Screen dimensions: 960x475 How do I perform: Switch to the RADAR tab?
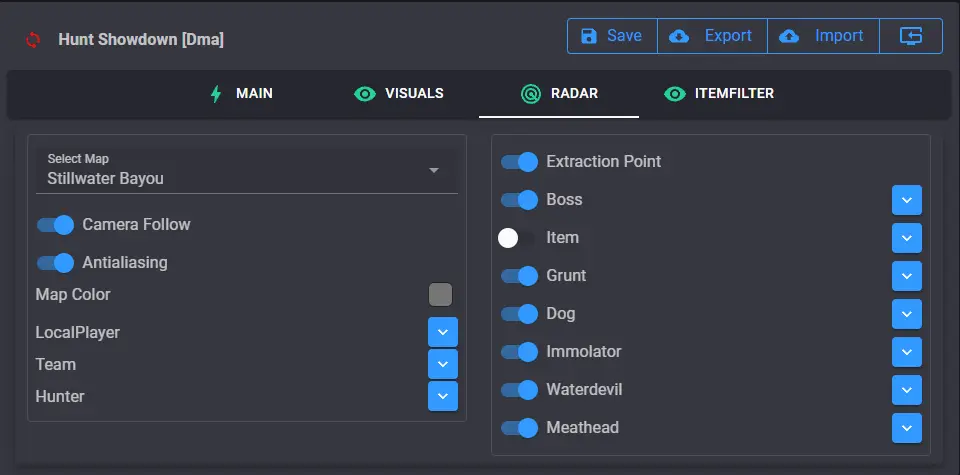pos(559,94)
